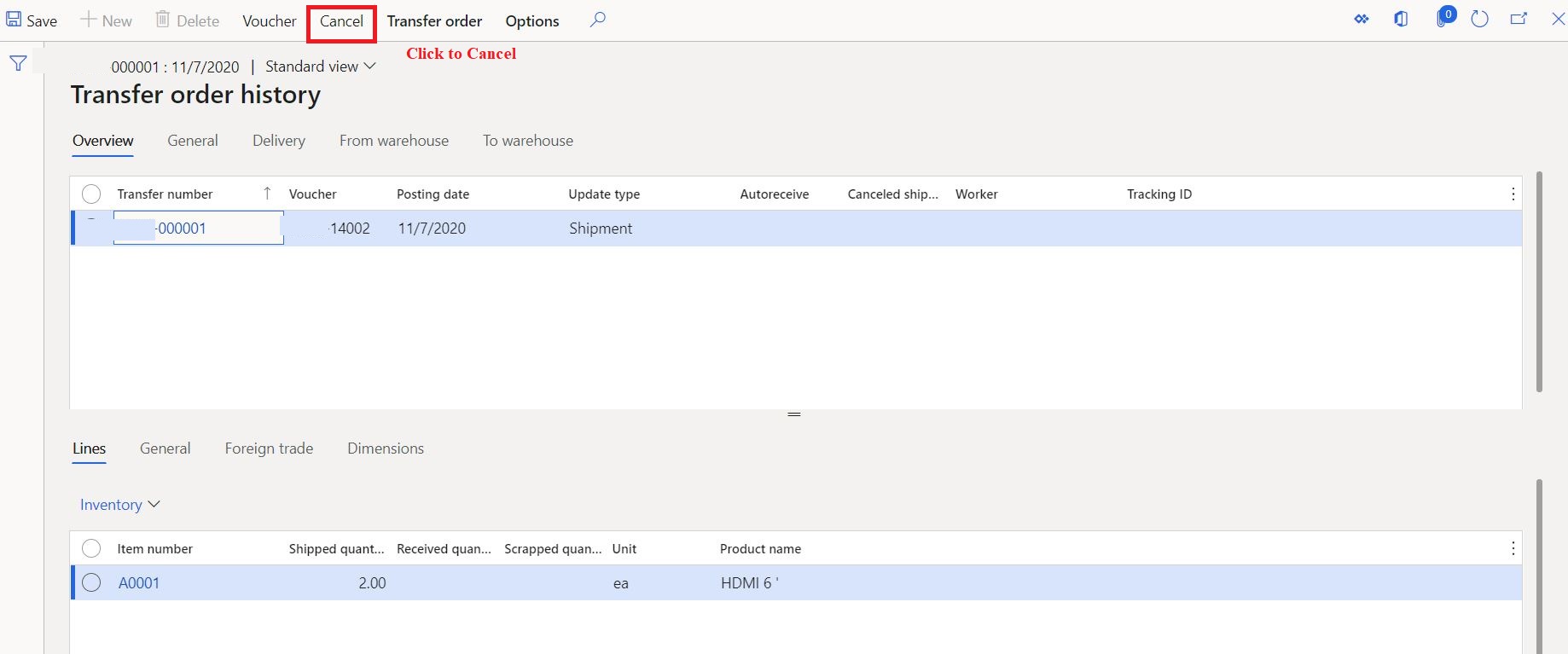Switch to the From warehouse tab

click(394, 141)
